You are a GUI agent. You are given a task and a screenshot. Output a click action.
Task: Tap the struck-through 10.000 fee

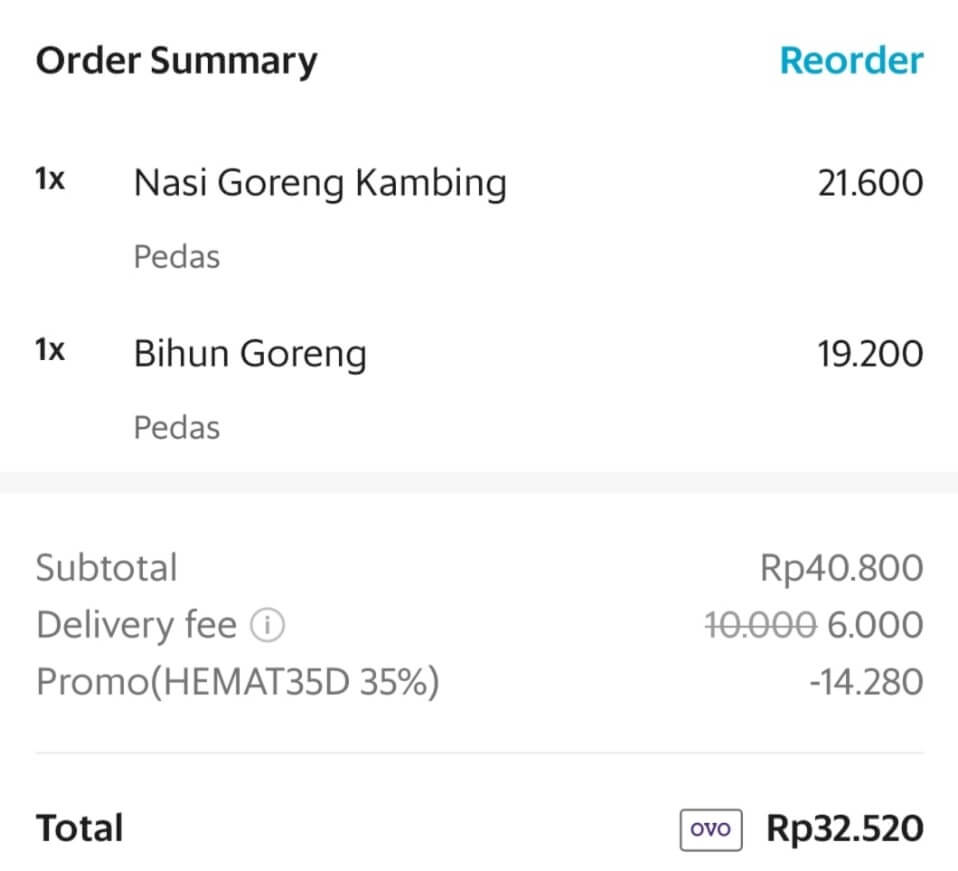[x=760, y=625]
